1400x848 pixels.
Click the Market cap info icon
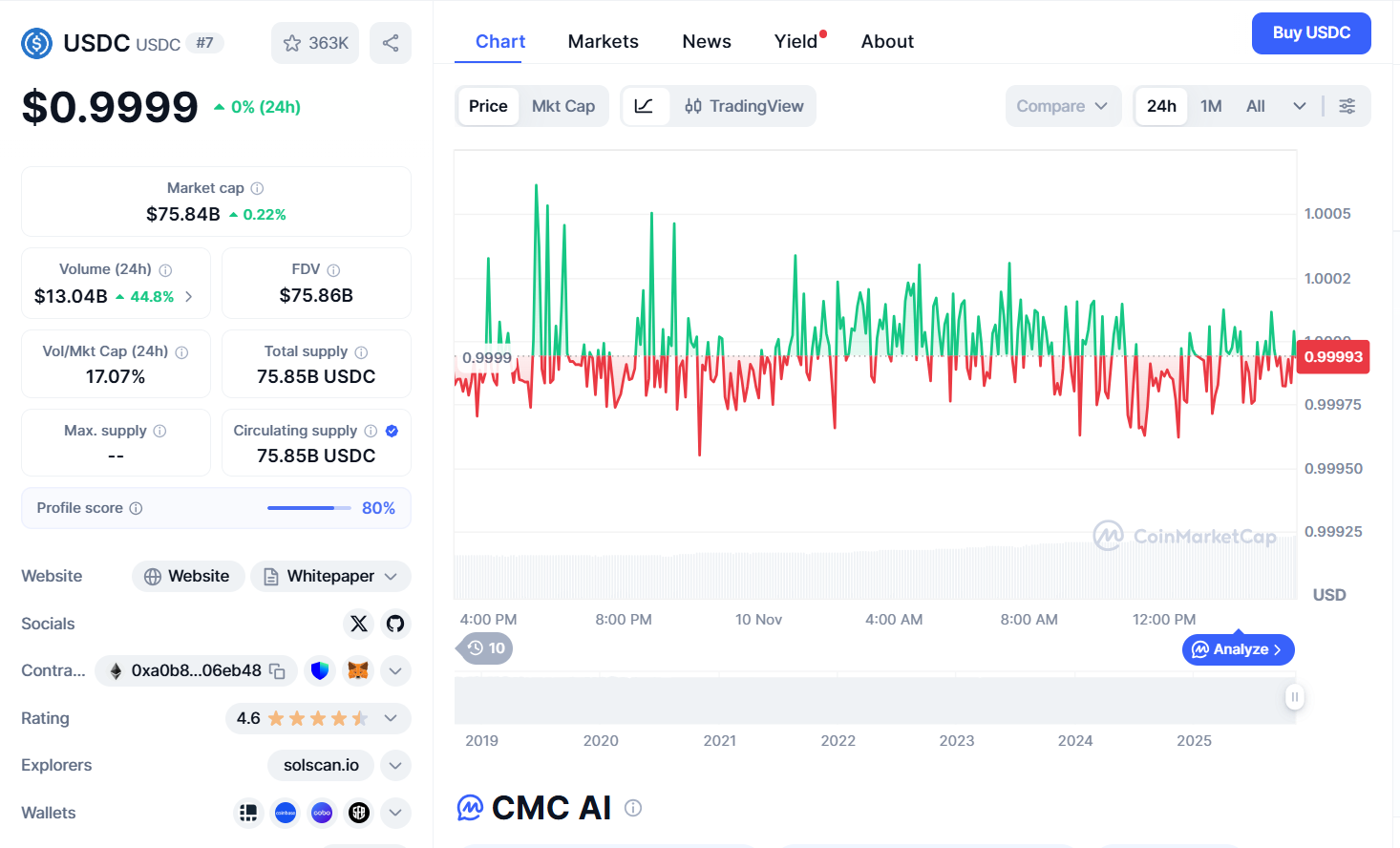pos(257,189)
